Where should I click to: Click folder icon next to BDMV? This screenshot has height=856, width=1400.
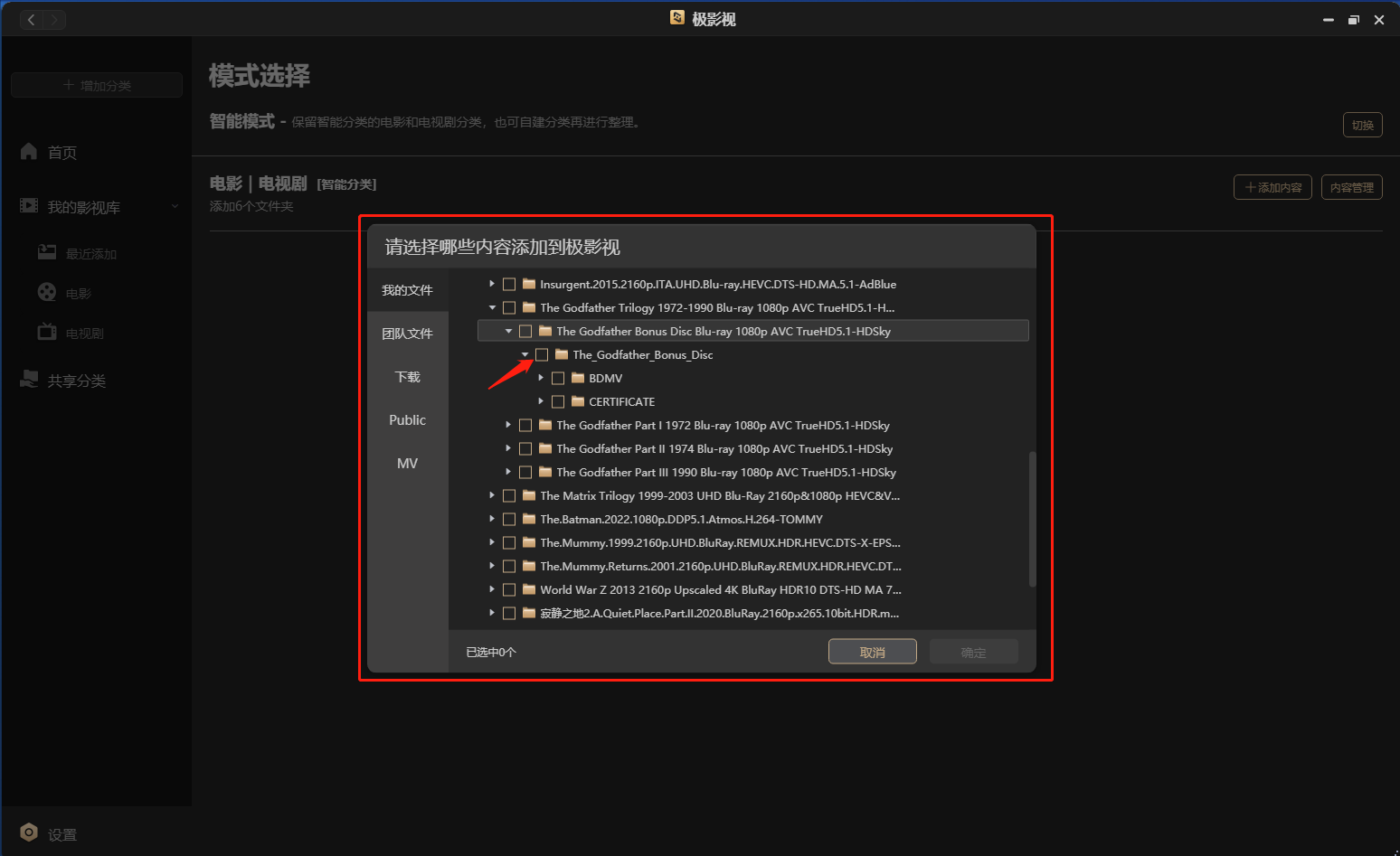click(578, 378)
